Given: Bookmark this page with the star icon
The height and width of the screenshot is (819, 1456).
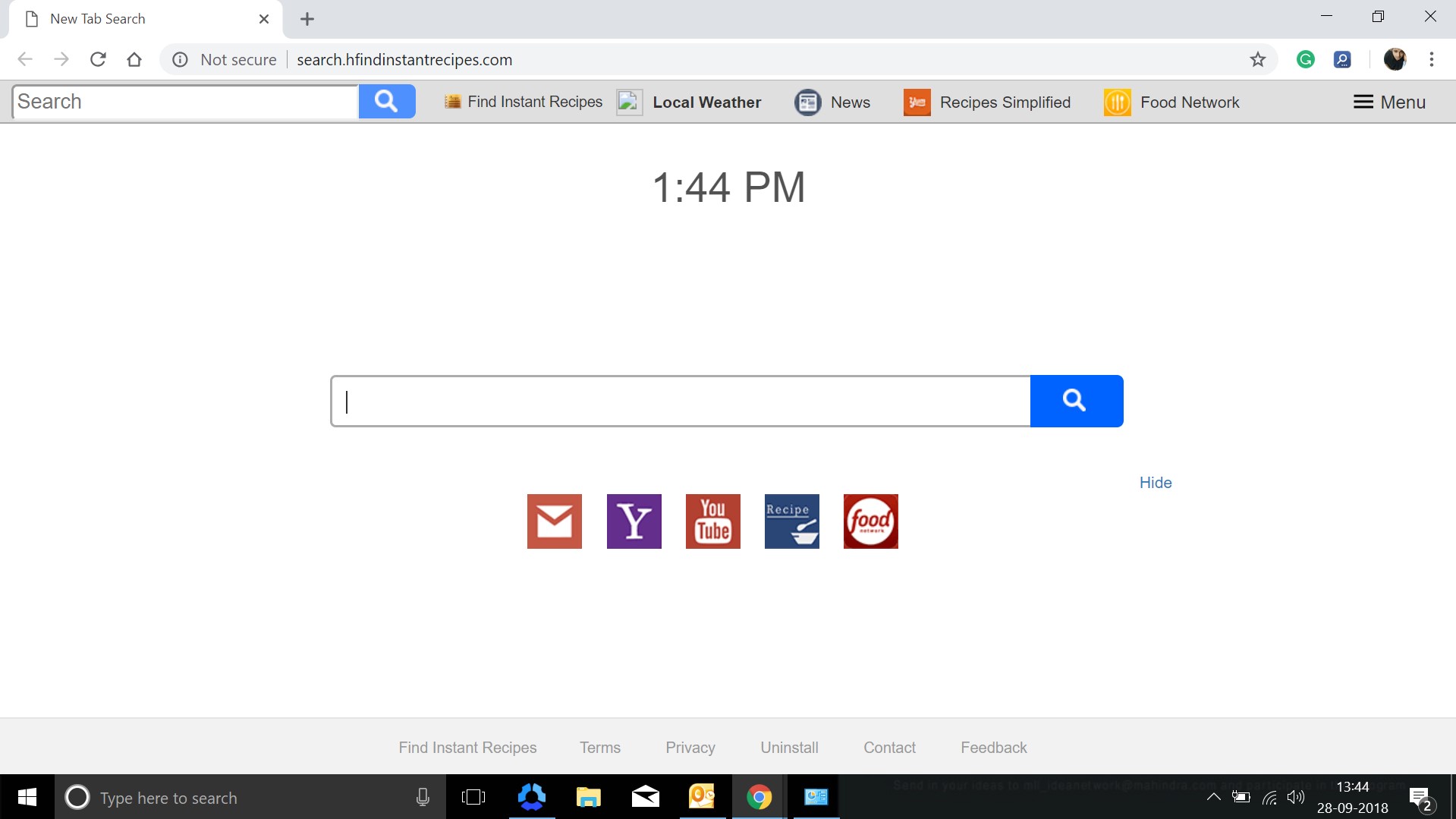Looking at the screenshot, I should (1257, 59).
